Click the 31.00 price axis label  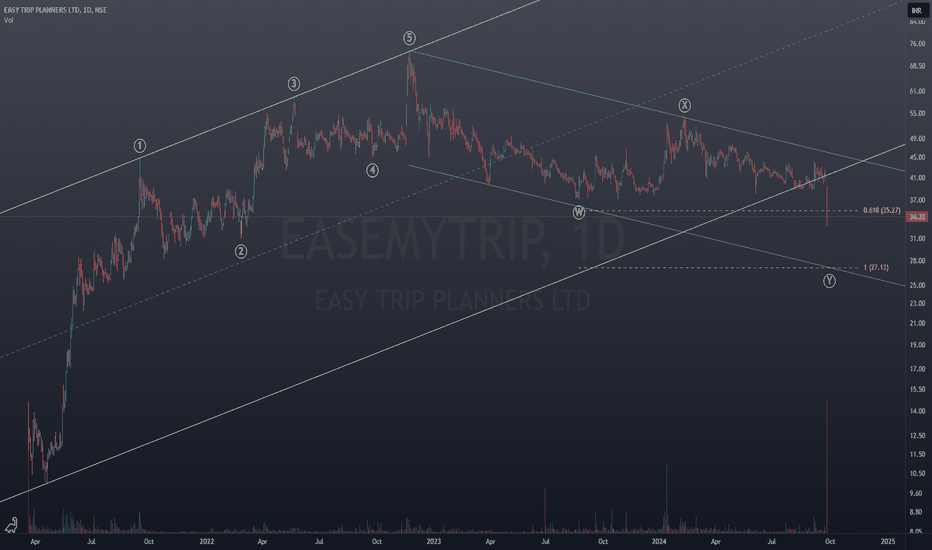pos(917,238)
